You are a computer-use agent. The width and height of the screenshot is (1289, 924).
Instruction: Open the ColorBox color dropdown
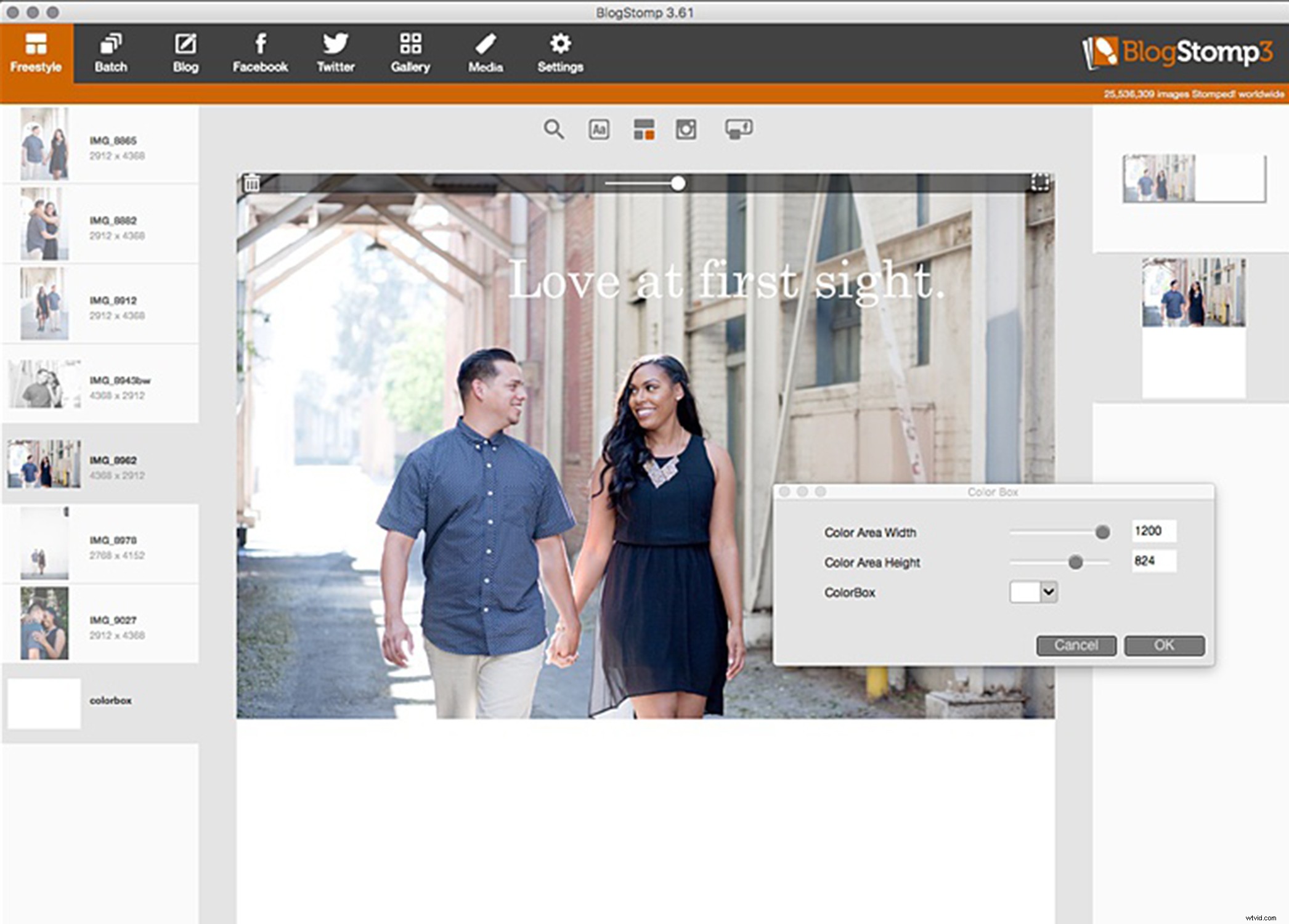coord(1033,592)
